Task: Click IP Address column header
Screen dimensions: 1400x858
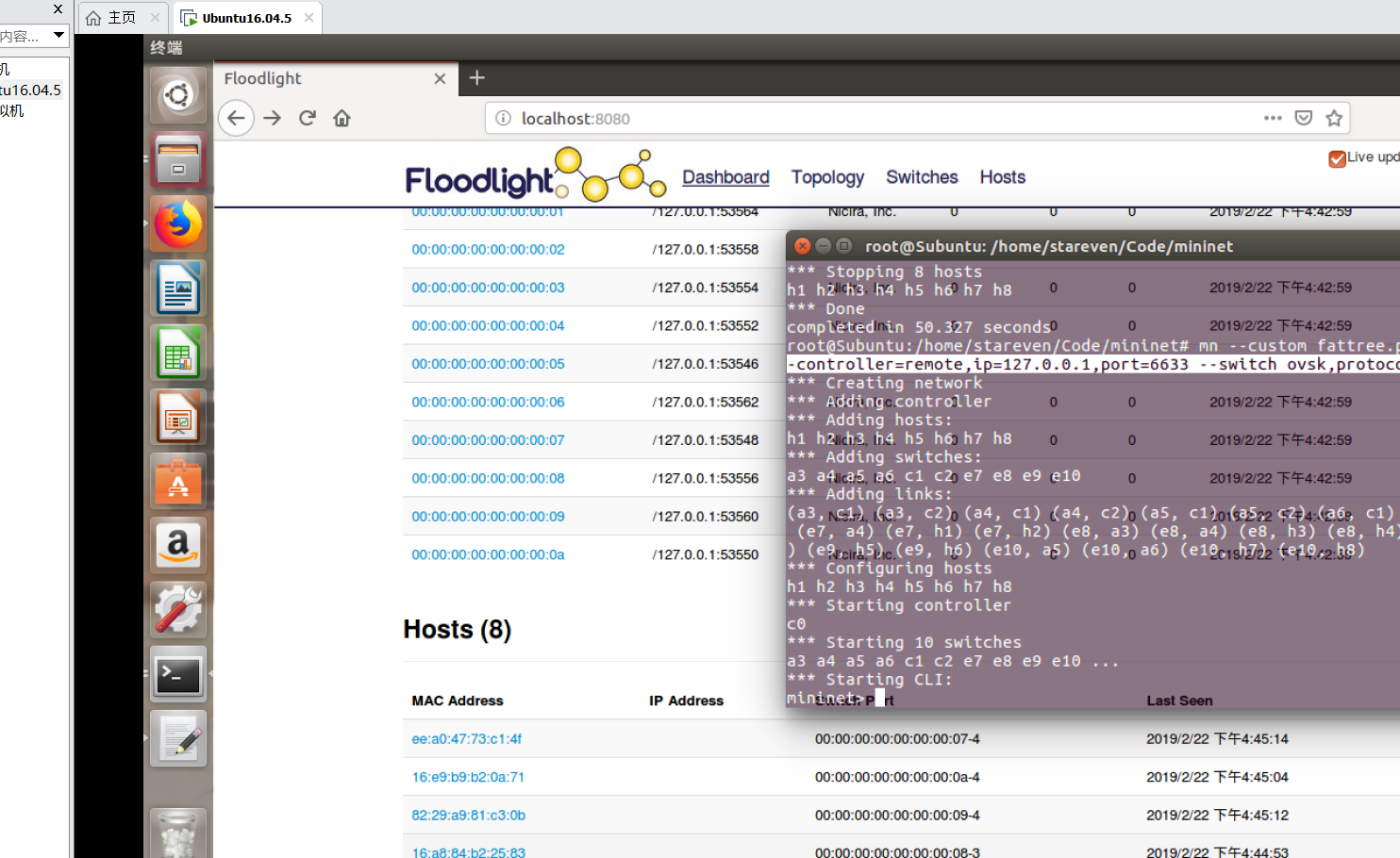Action: point(686,701)
